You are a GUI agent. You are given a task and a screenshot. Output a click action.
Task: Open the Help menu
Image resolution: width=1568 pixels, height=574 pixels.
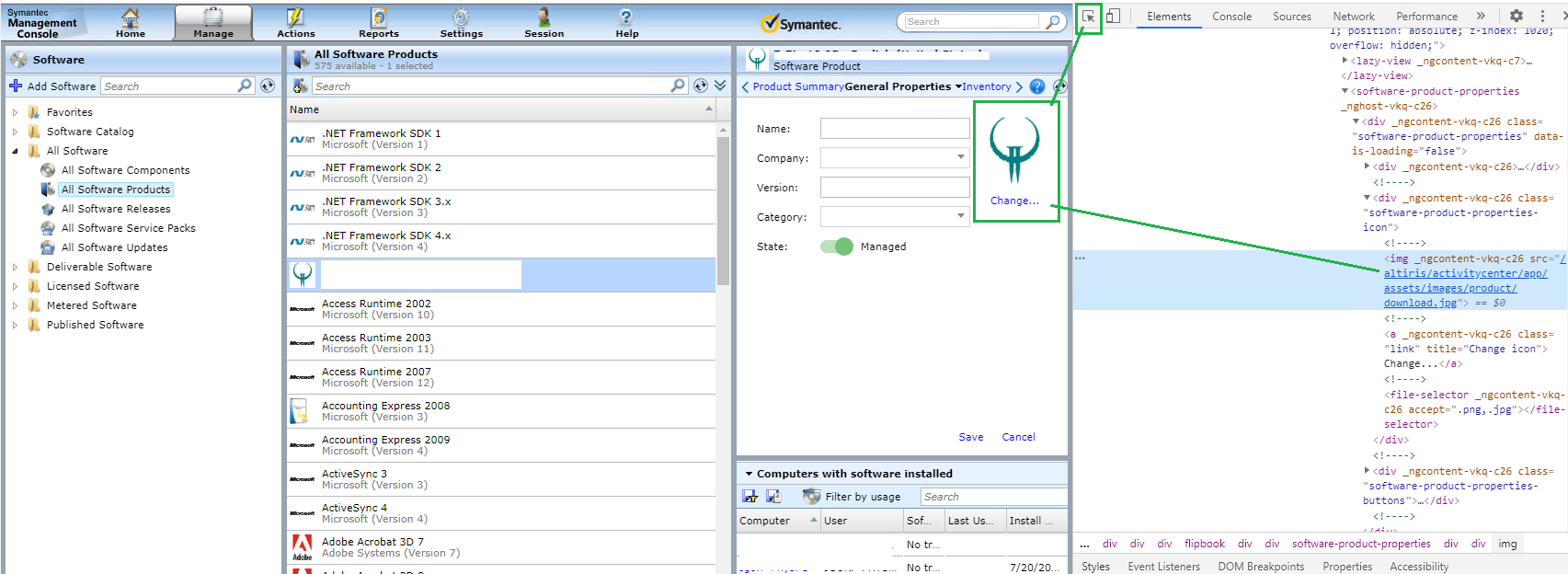click(x=627, y=23)
